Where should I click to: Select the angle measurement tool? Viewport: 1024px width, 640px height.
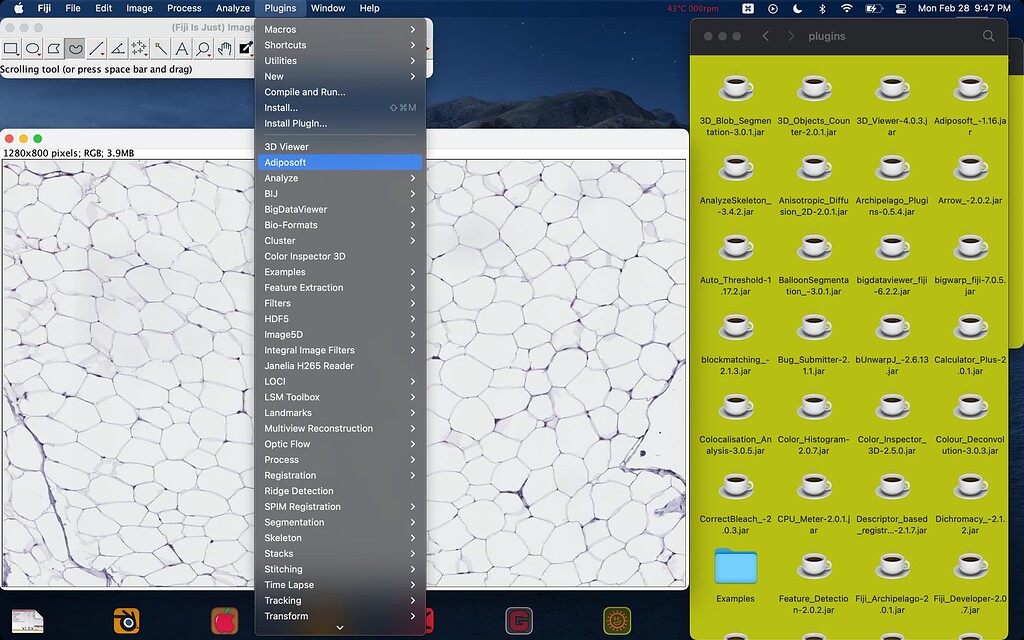(x=118, y=48)
